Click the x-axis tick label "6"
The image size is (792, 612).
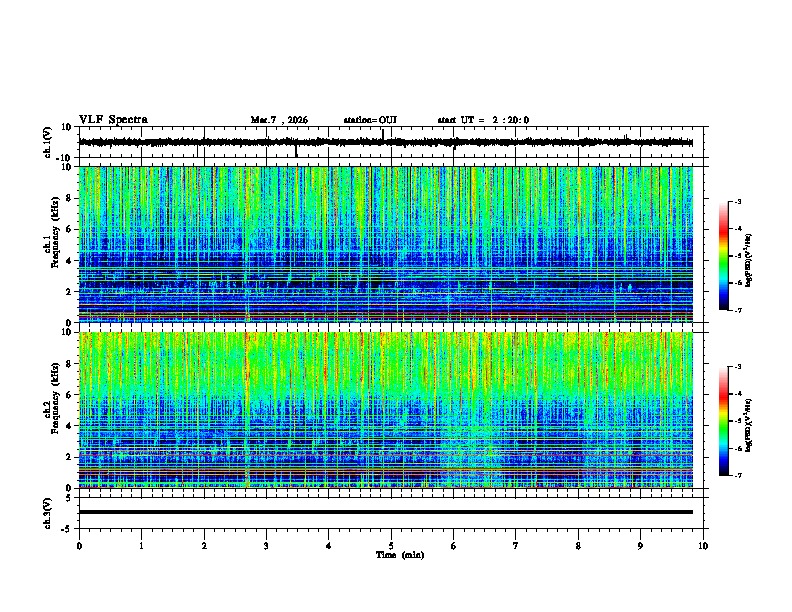click(x=454, y=546)
